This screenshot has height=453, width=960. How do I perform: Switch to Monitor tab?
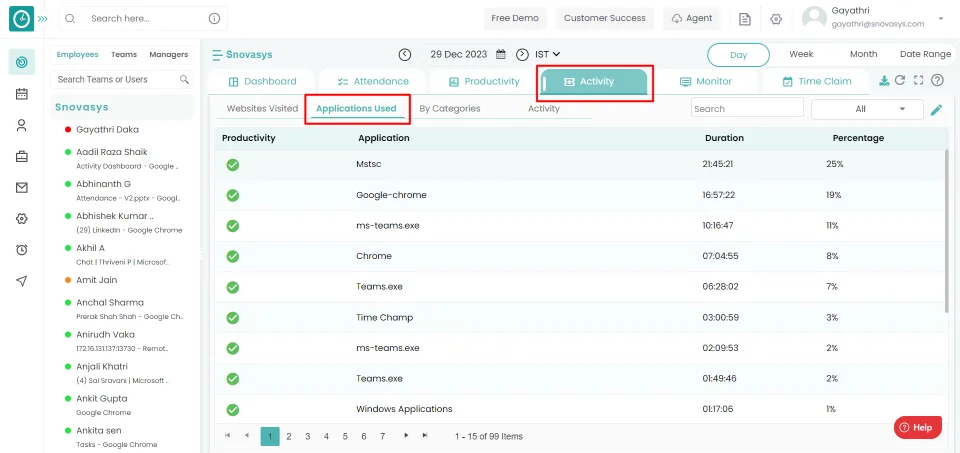pyautogui.click(x=705, y=81)
